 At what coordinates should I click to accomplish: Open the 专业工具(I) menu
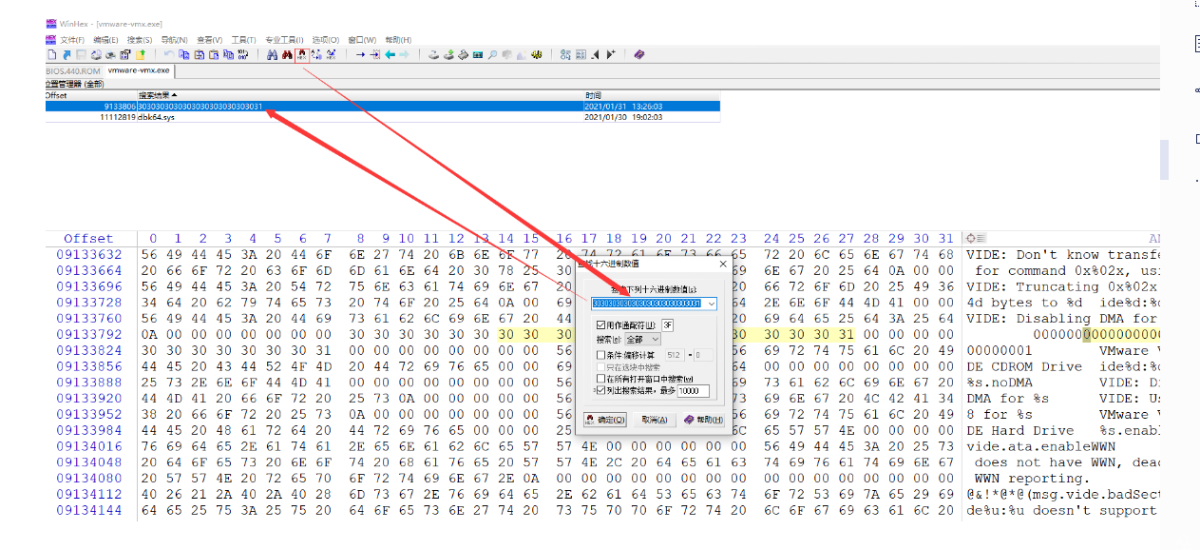pyautogui.click(x=284, y=39)
